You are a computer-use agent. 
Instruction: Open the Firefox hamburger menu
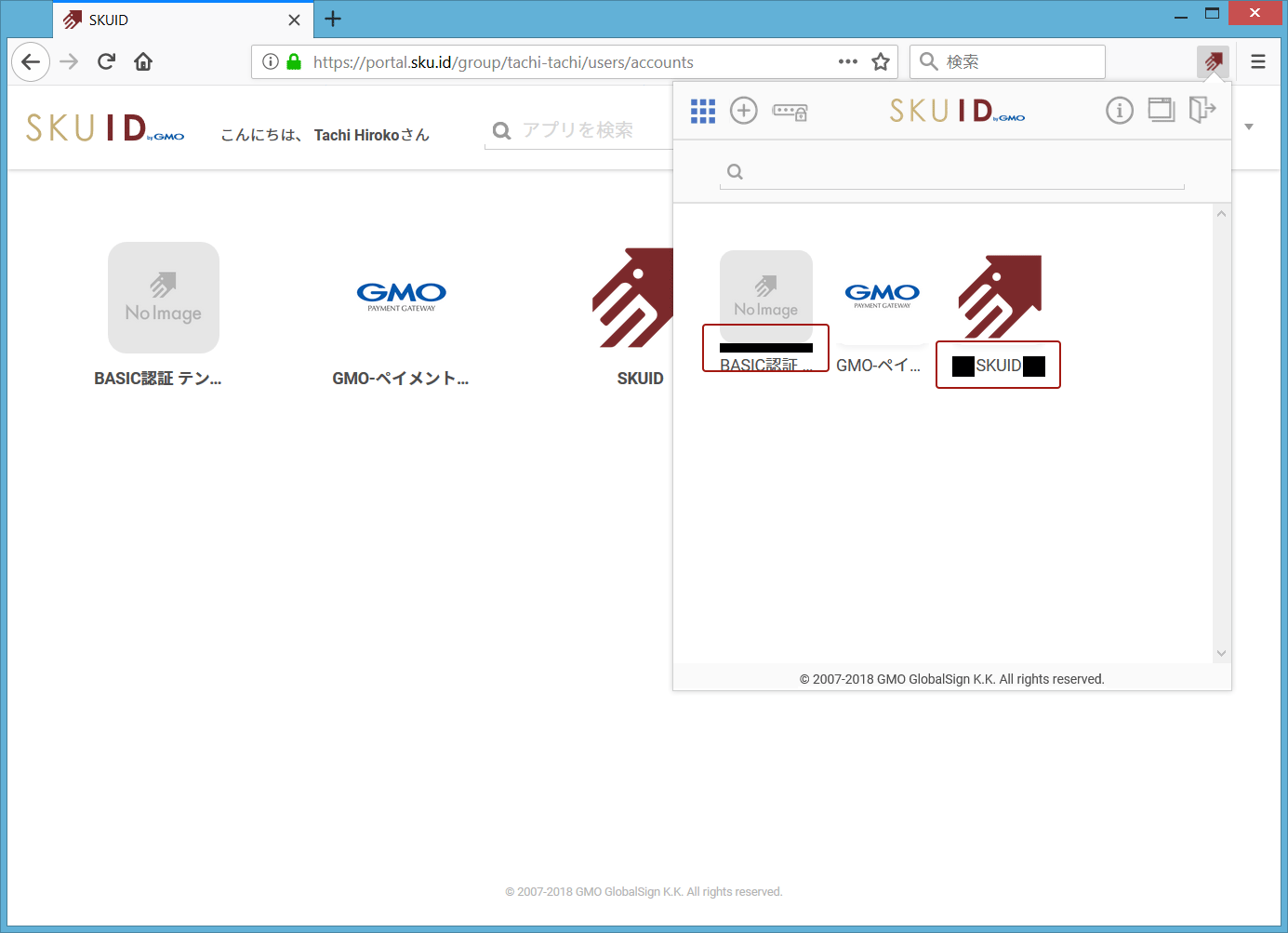click(x=1258, y=62)
